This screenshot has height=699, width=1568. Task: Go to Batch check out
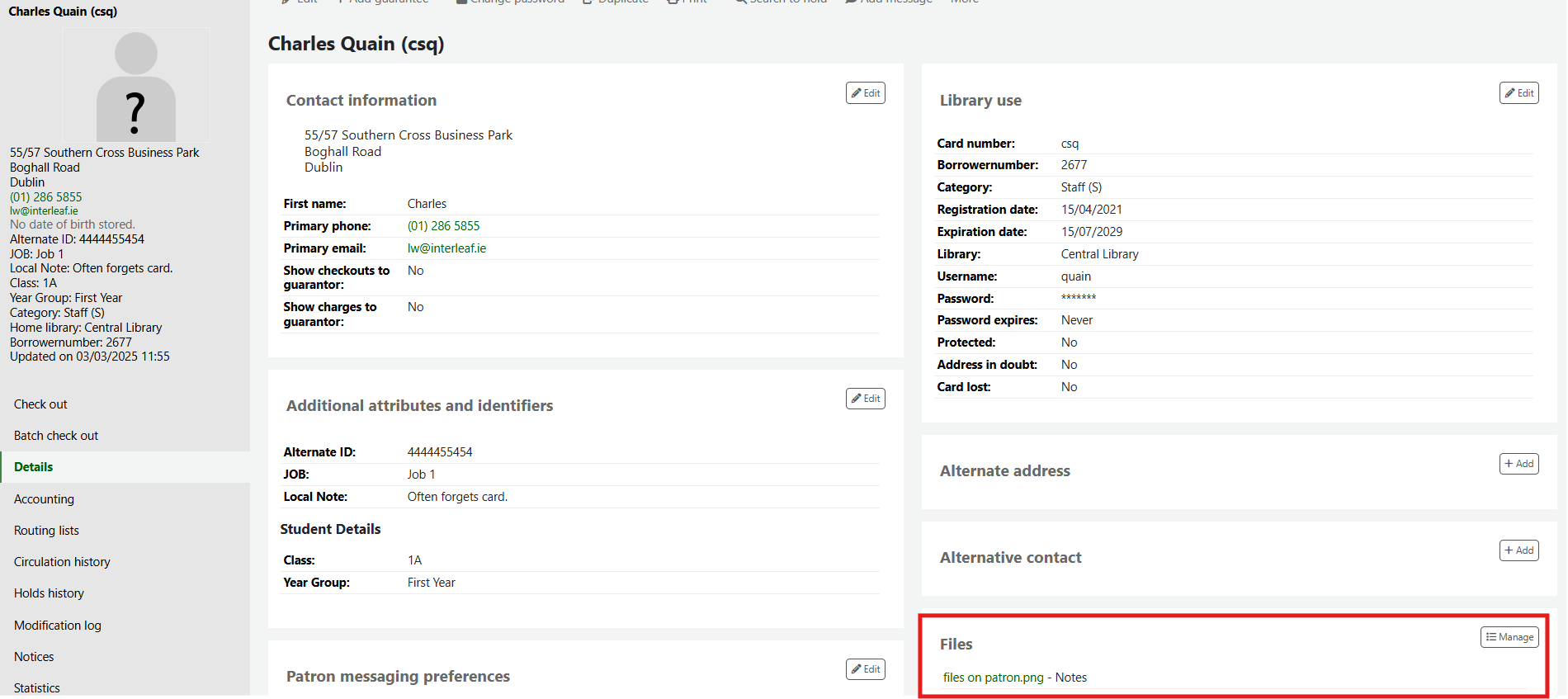(x=56, y=436)
